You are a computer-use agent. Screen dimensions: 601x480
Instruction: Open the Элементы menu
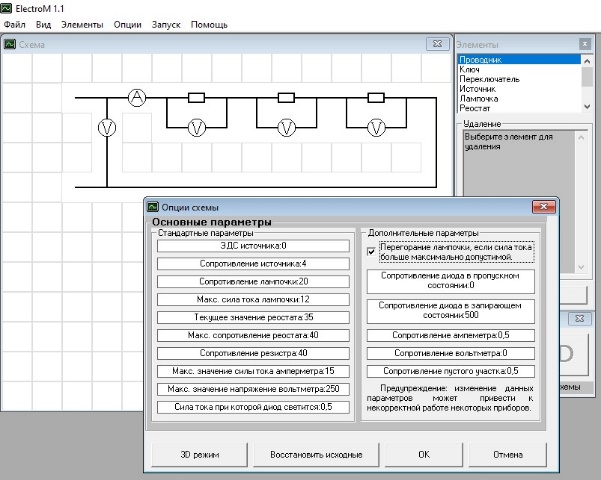[81, 24]
